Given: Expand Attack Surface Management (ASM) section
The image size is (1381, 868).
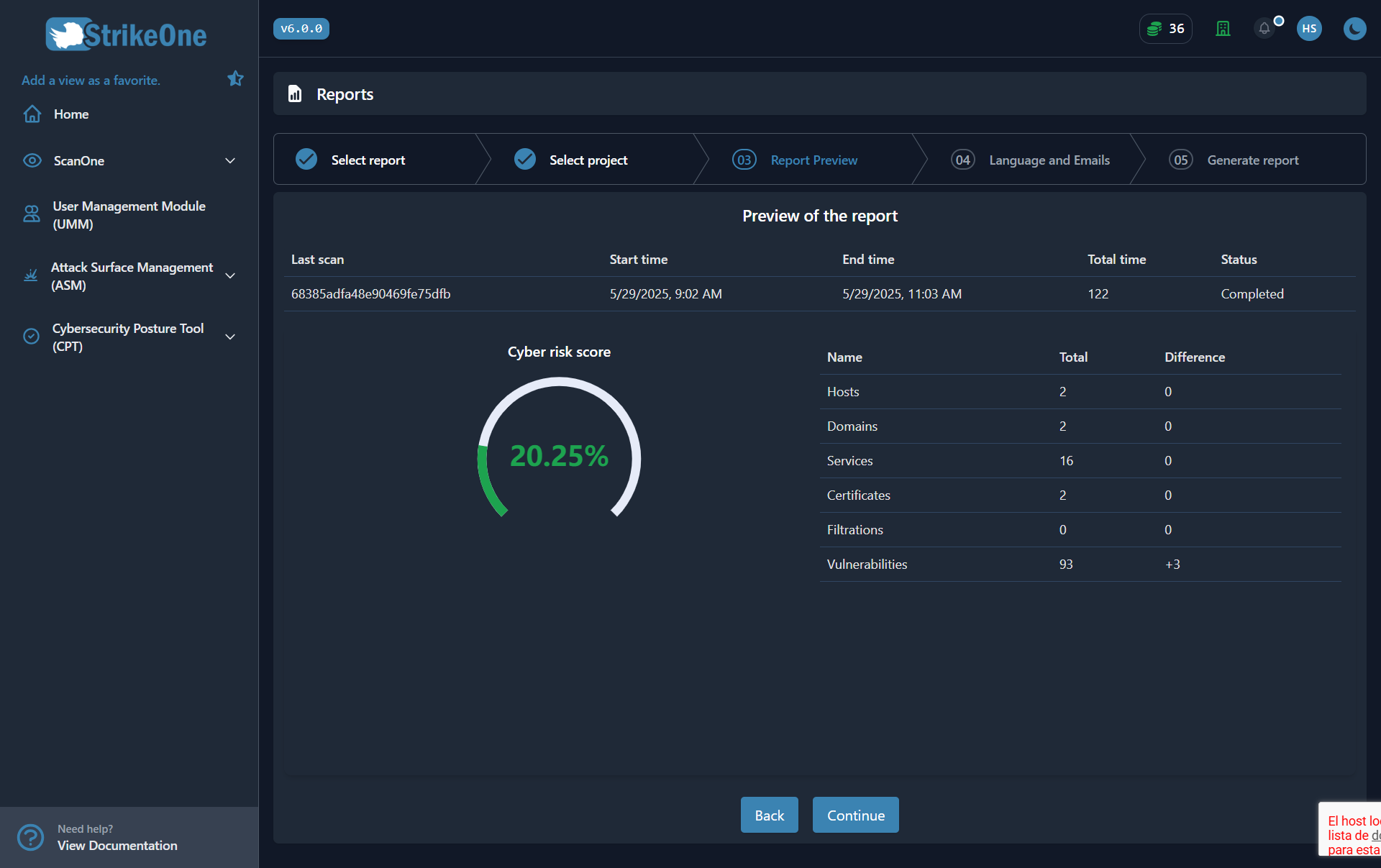Looking at the screenshot, I should coord(229,275).
